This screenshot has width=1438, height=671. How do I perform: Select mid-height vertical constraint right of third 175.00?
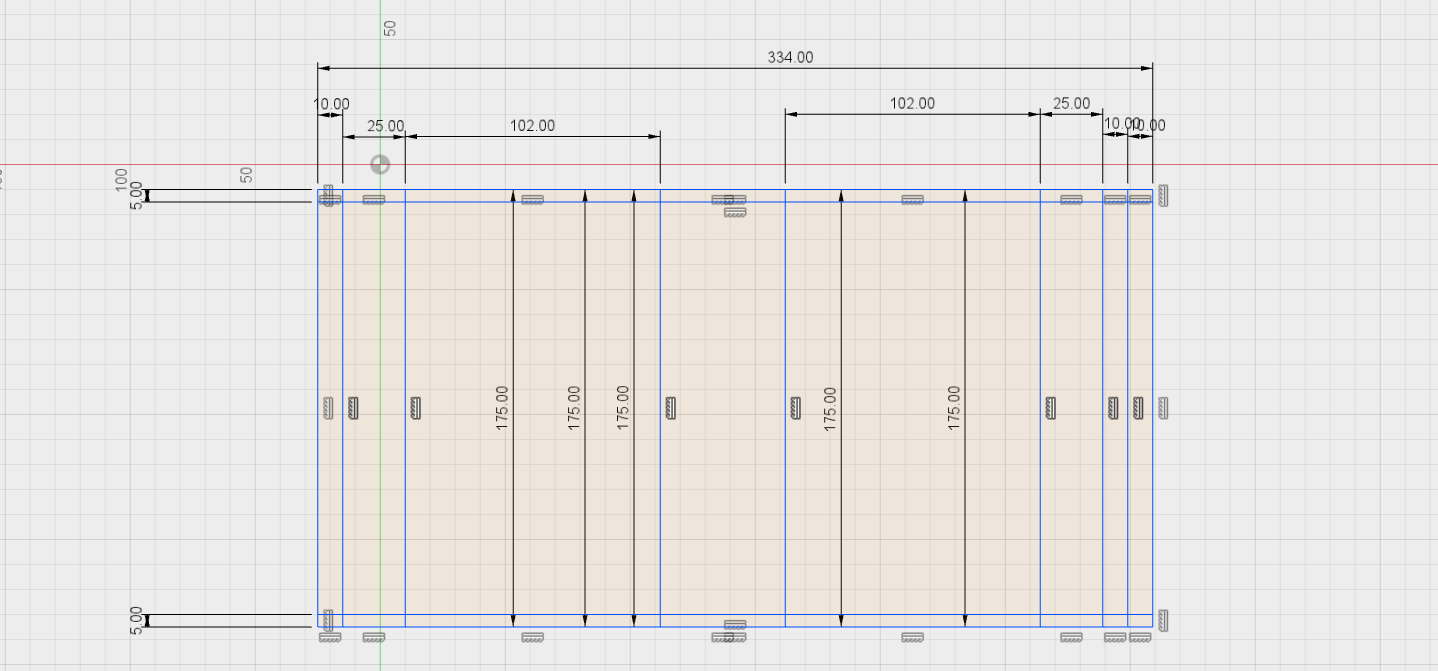click(671, 408)
